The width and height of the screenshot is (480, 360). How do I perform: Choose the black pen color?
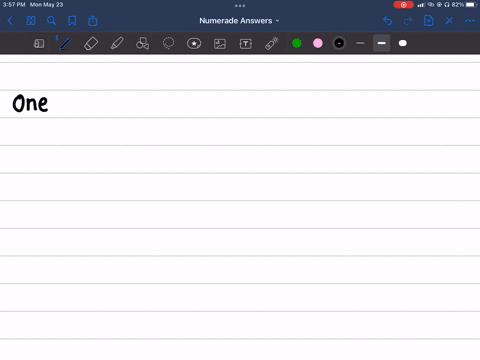[339, 43]
